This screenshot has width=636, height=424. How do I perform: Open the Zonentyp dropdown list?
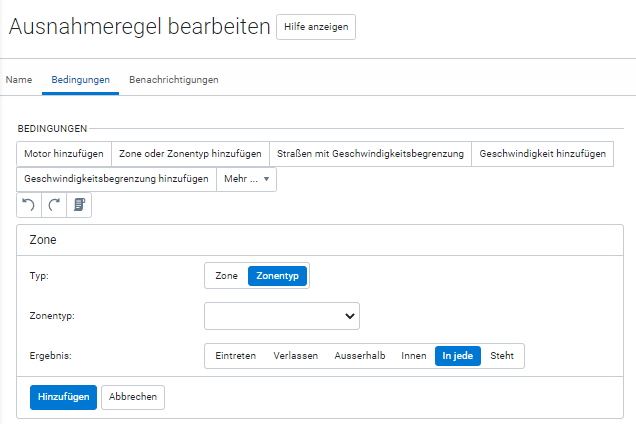click(281, 316)
